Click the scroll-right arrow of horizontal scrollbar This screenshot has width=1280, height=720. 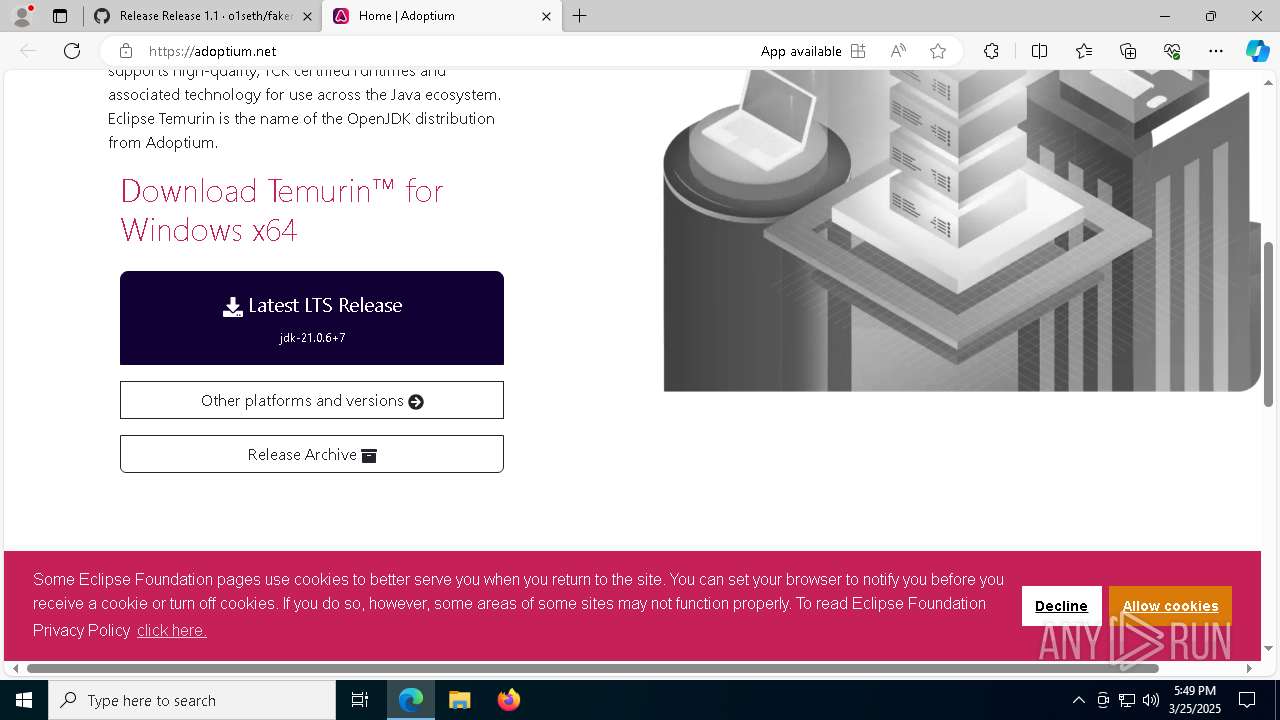point(1249,668)
